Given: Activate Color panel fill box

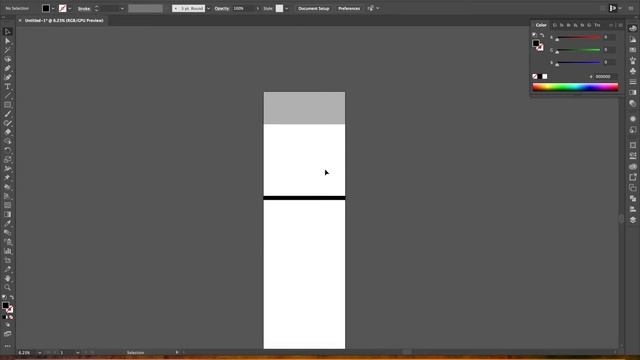Looking at the screenshot, I should (x=536, y=43).
